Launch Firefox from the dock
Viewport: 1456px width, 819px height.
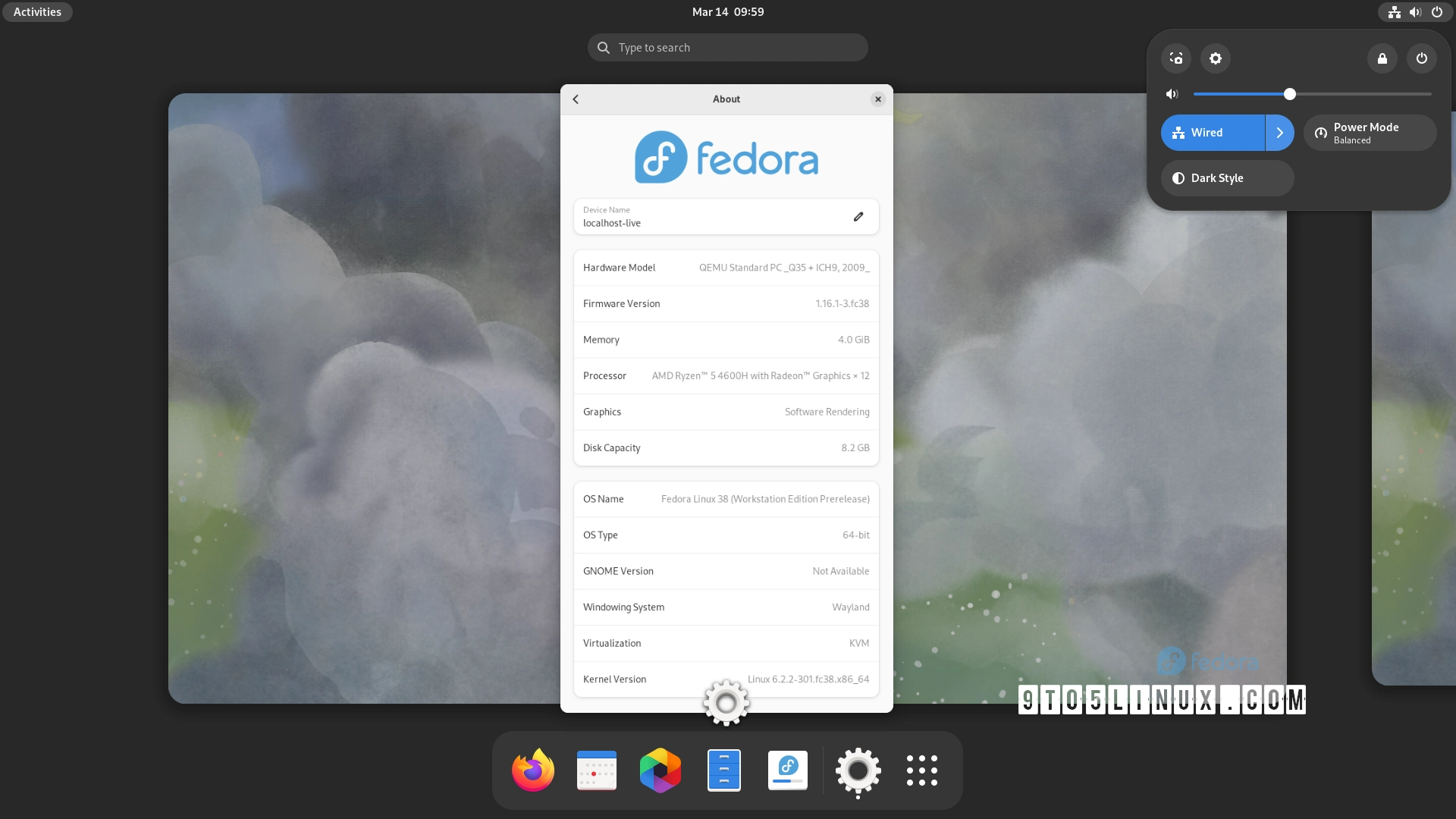532,770
